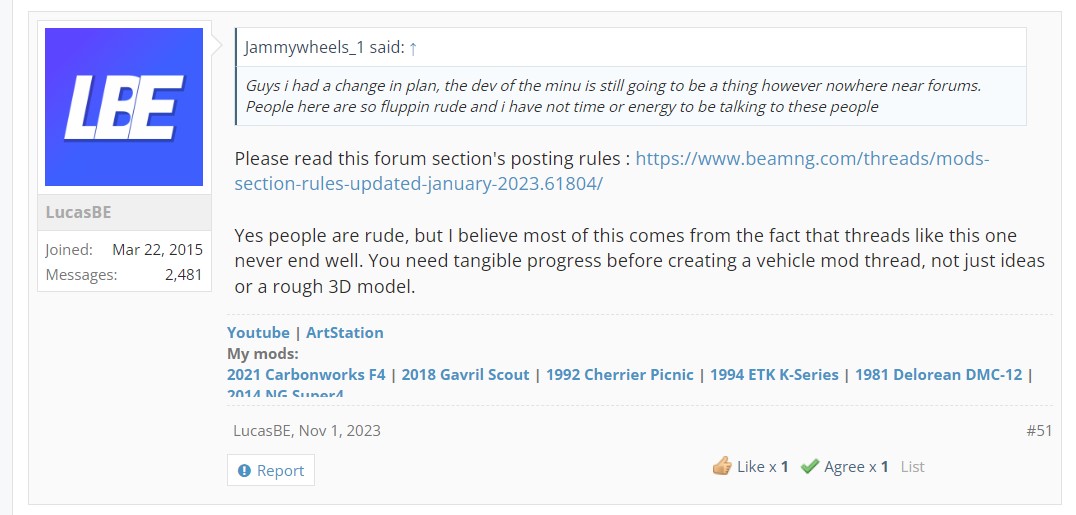This screenshot has width=1076, height=515.
Task: Click the Nov 1, 2023 post date
Action: click(x=339, y=431)
